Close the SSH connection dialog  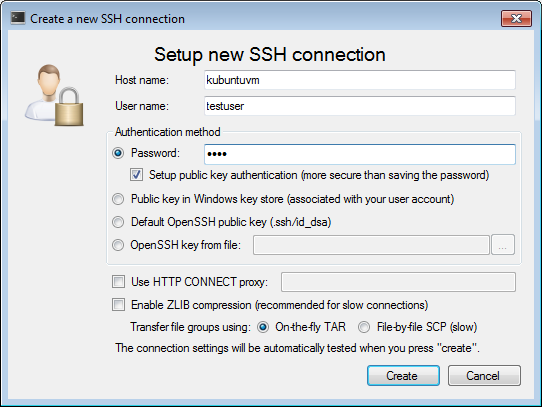pos(516,18)
